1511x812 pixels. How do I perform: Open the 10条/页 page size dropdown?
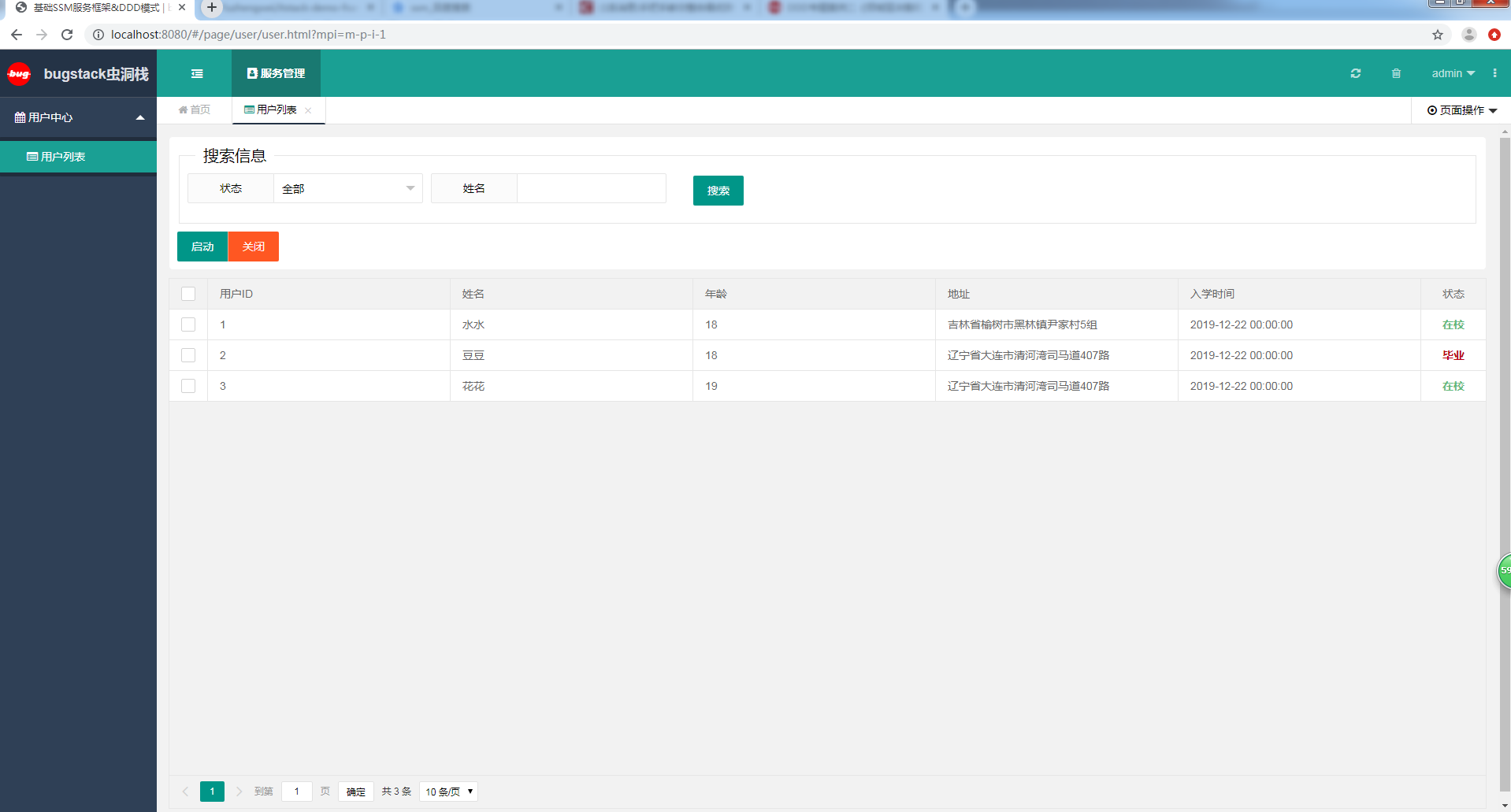point(448,792)
